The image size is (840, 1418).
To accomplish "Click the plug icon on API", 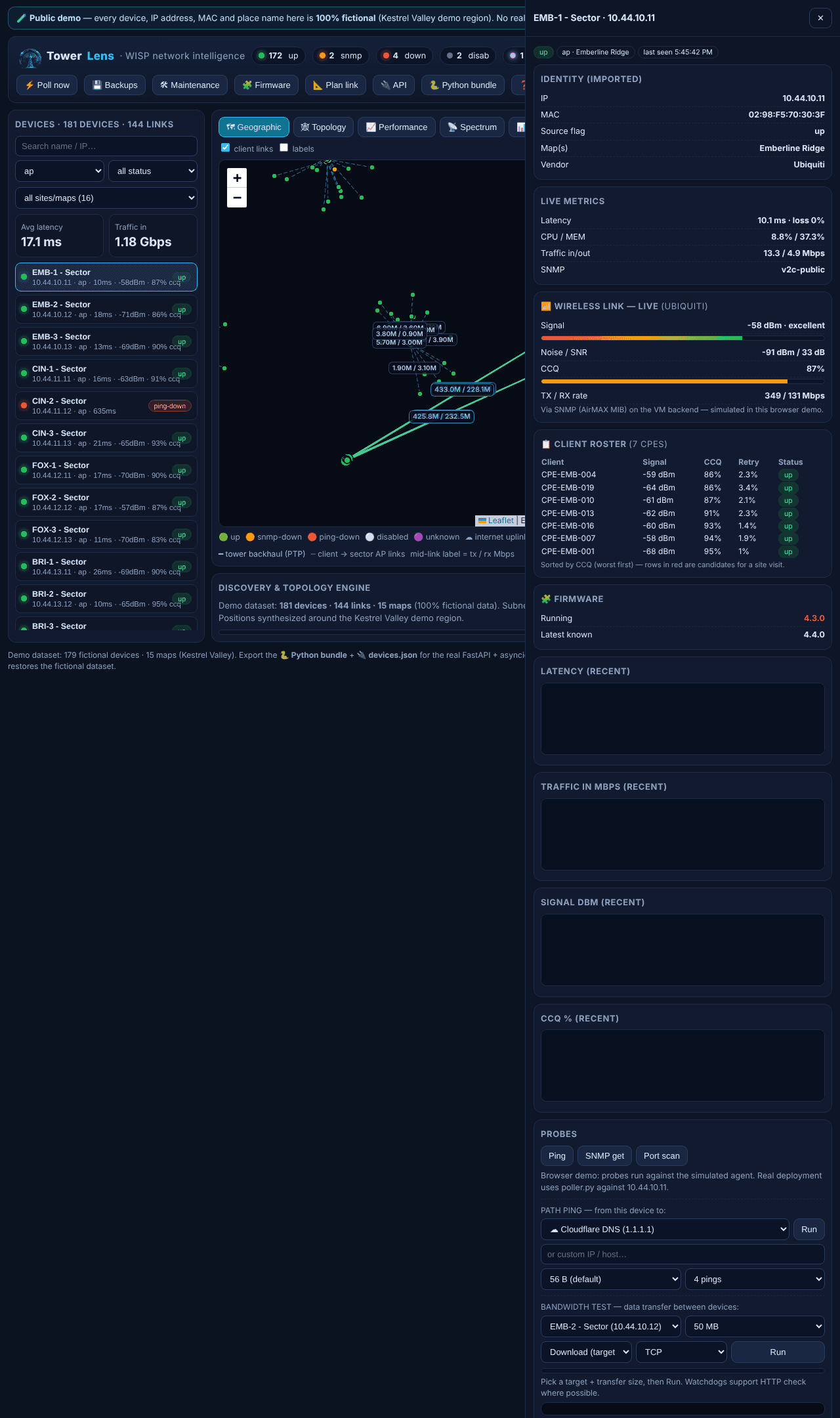I will pos(385,85).
